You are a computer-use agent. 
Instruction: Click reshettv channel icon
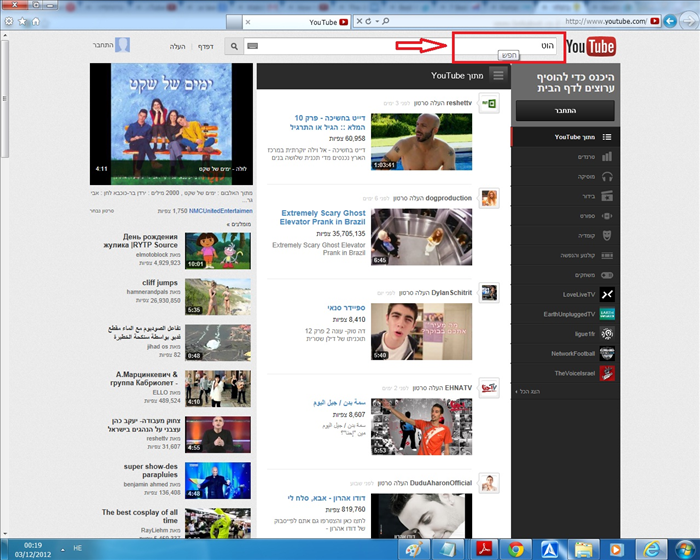[489, 104]
